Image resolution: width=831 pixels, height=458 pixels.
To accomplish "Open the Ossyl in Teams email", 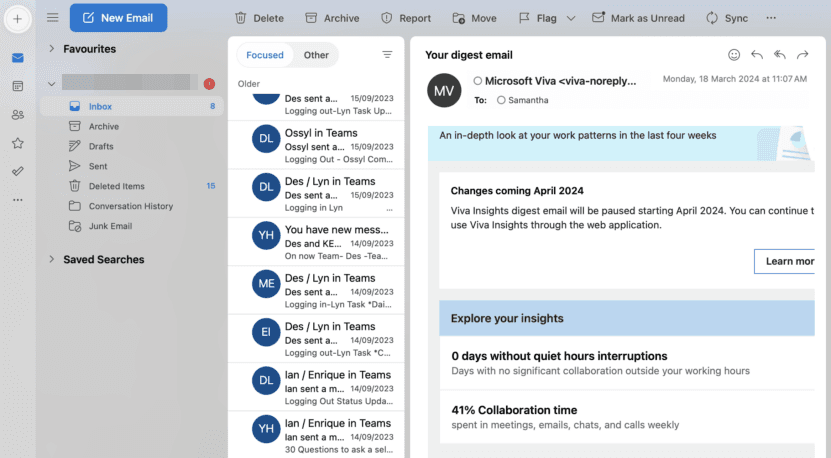I will click(x=316, y=145).
